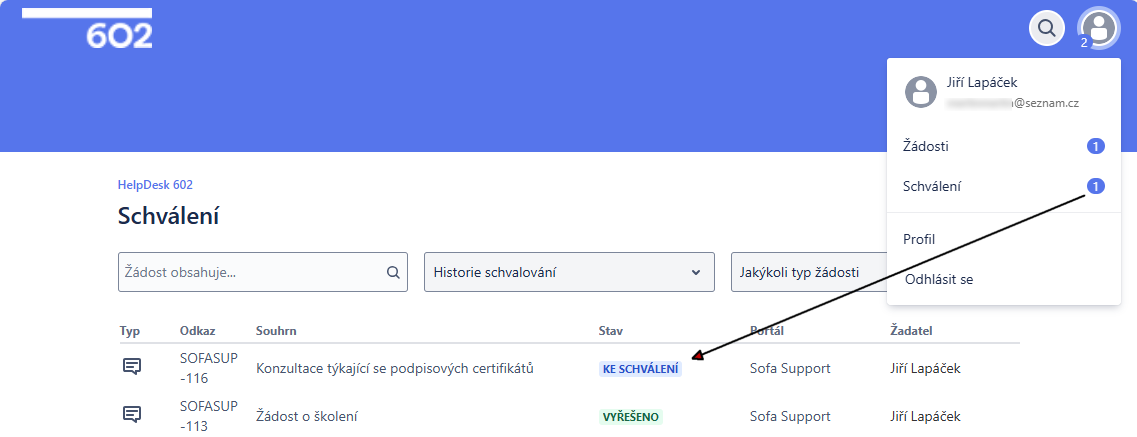Open the user avatar menu icon
This screenshot has height=437, width=1137.
1099,28
